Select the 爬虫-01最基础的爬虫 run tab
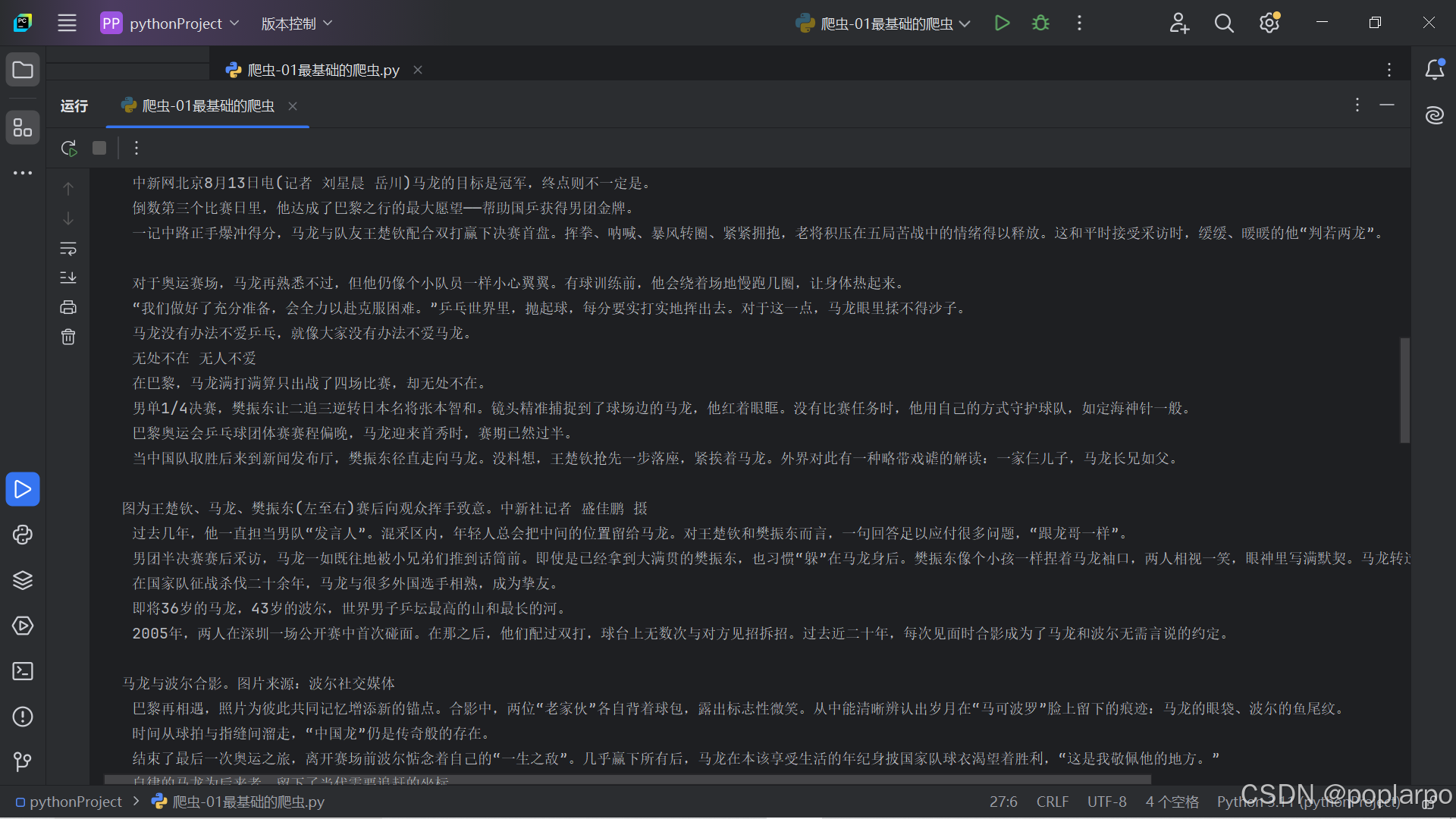Viewport: 1456px width, 819px height. pos(208,106)
